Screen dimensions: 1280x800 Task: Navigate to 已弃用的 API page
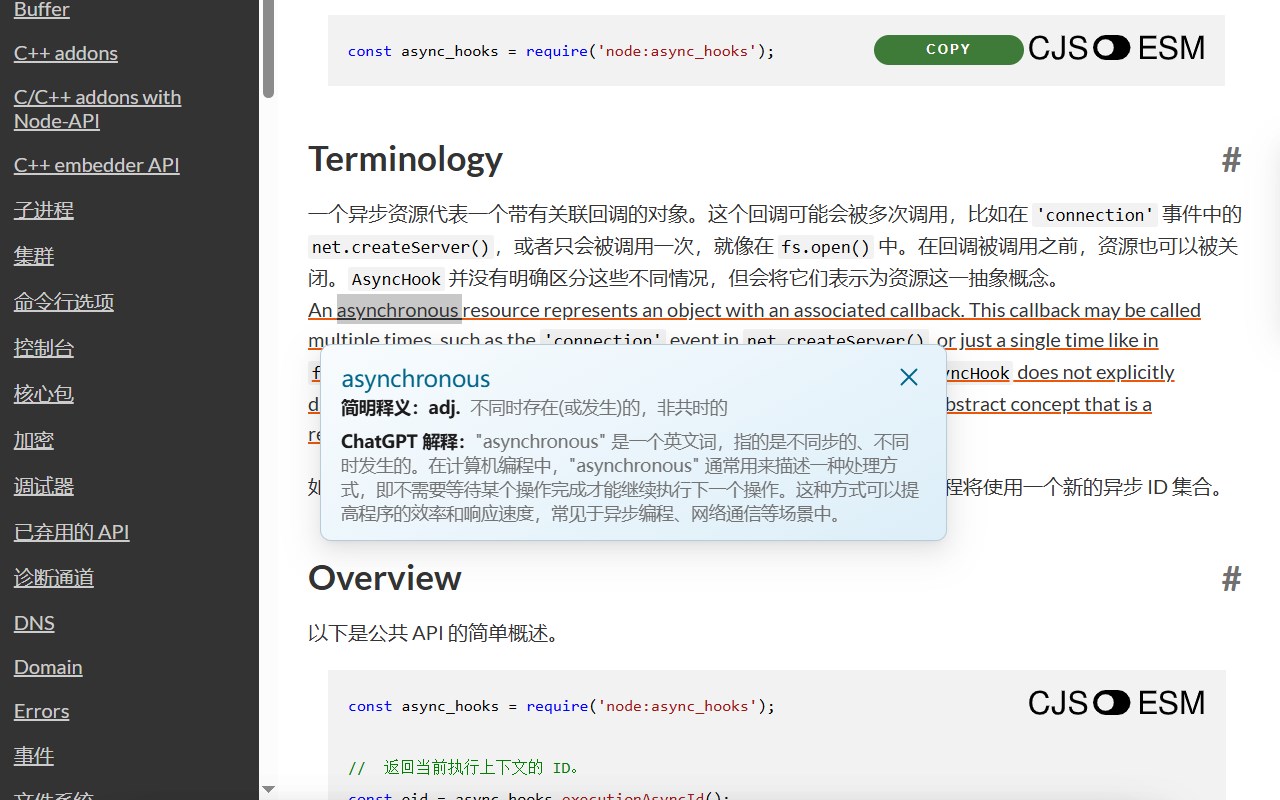[72, 532]
